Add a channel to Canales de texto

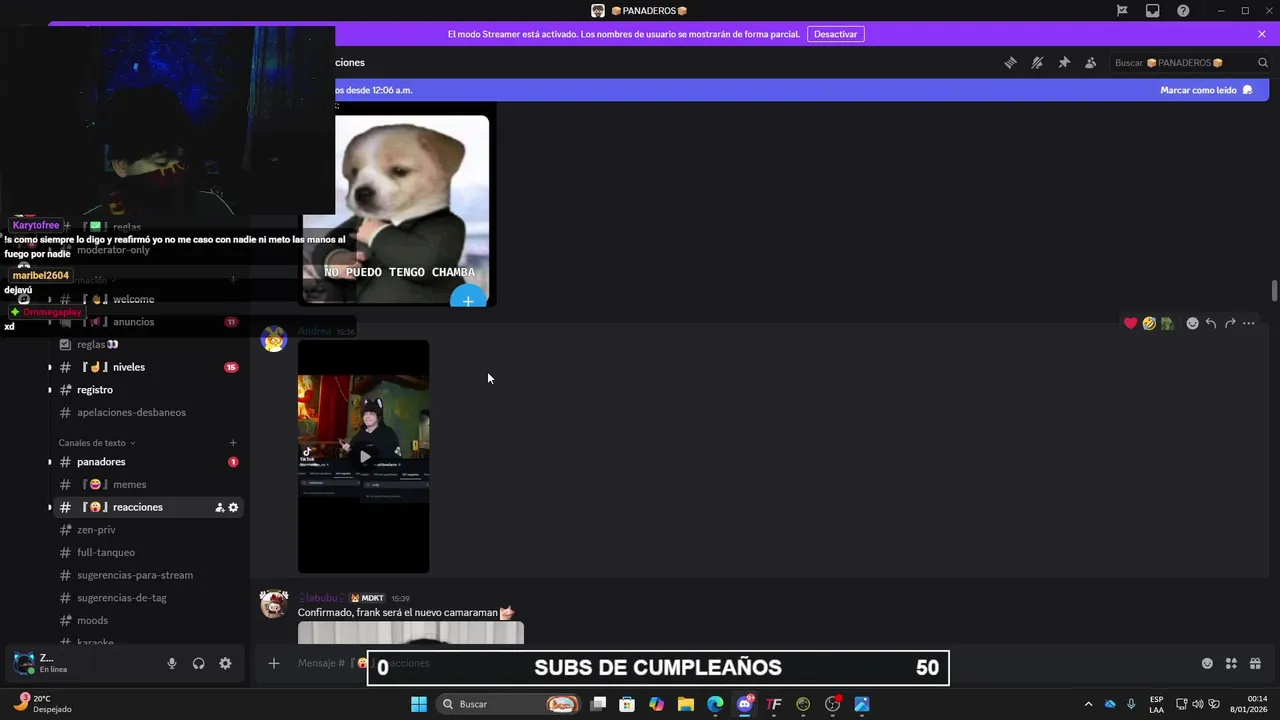click(x=233, y=443)
